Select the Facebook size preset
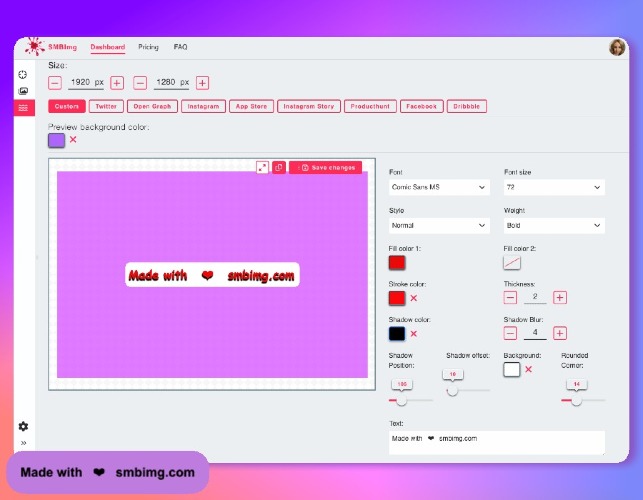 (x=422, y=106)
